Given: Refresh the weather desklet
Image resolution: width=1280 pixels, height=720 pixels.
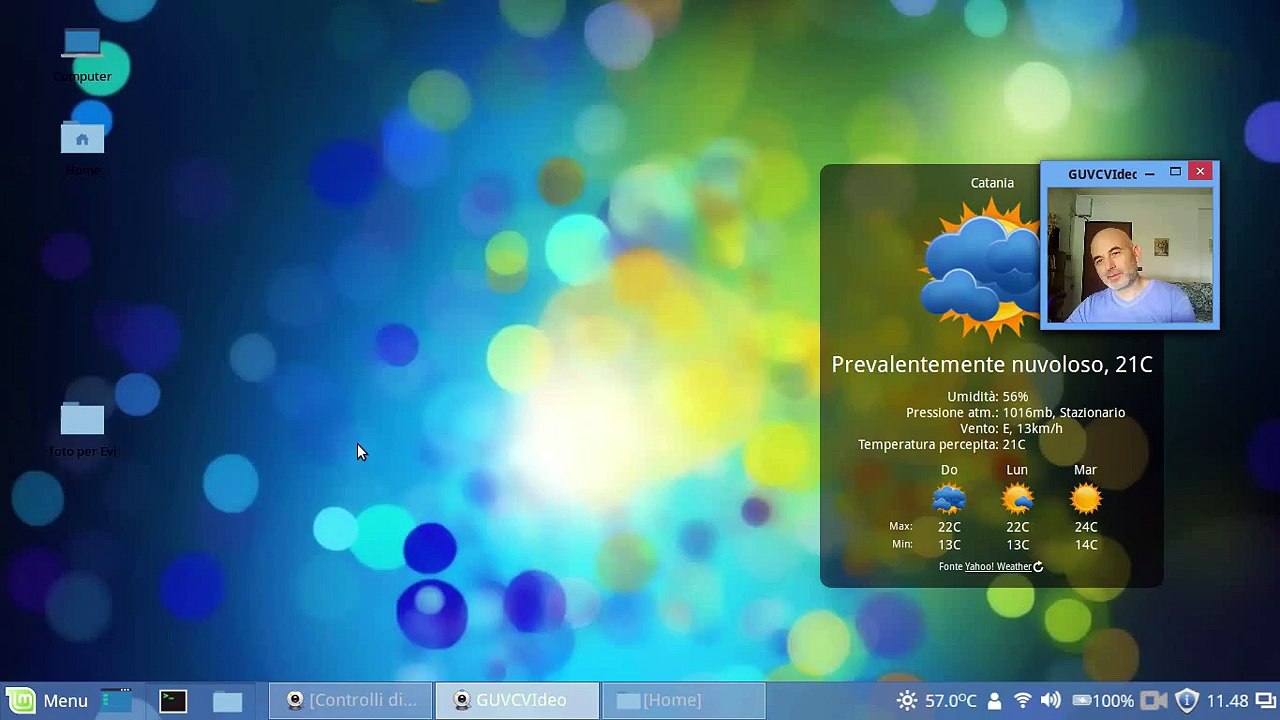Looking at the screenshot, I should [x=1038, y=567].
